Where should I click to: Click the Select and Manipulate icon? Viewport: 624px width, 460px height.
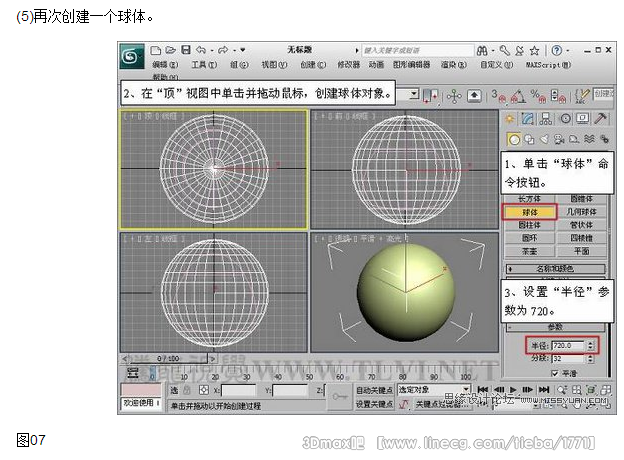click(453, 96)
